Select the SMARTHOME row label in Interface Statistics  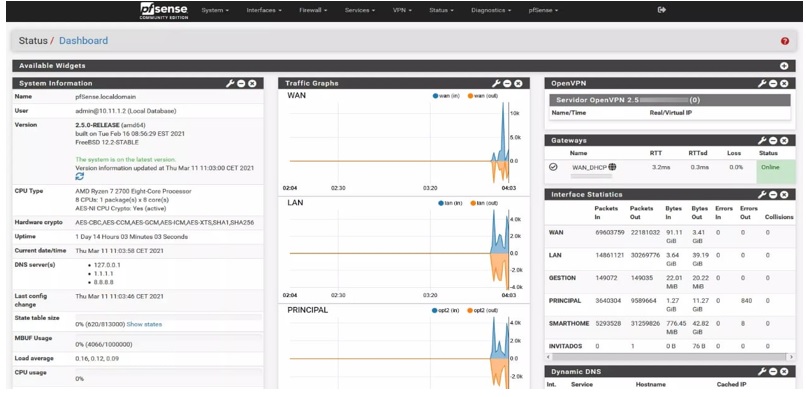coord(569,323)
